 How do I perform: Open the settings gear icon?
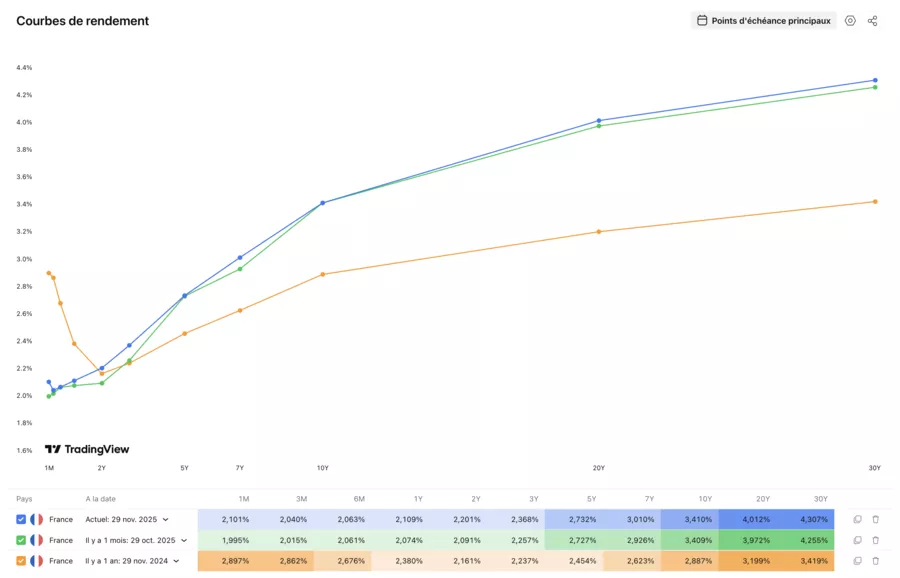(x=850, y=19)
